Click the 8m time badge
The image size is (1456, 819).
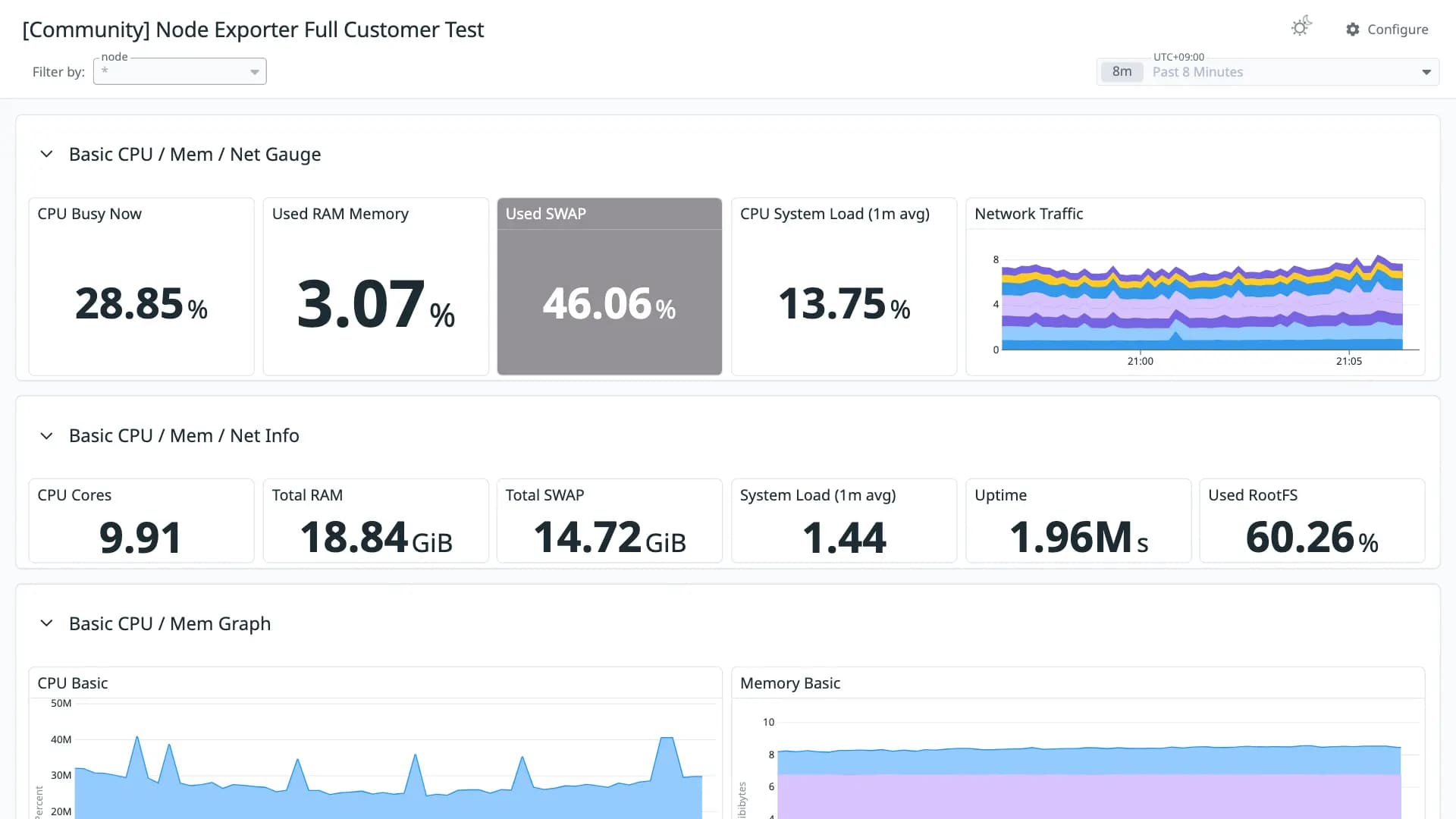point(1122,72)
